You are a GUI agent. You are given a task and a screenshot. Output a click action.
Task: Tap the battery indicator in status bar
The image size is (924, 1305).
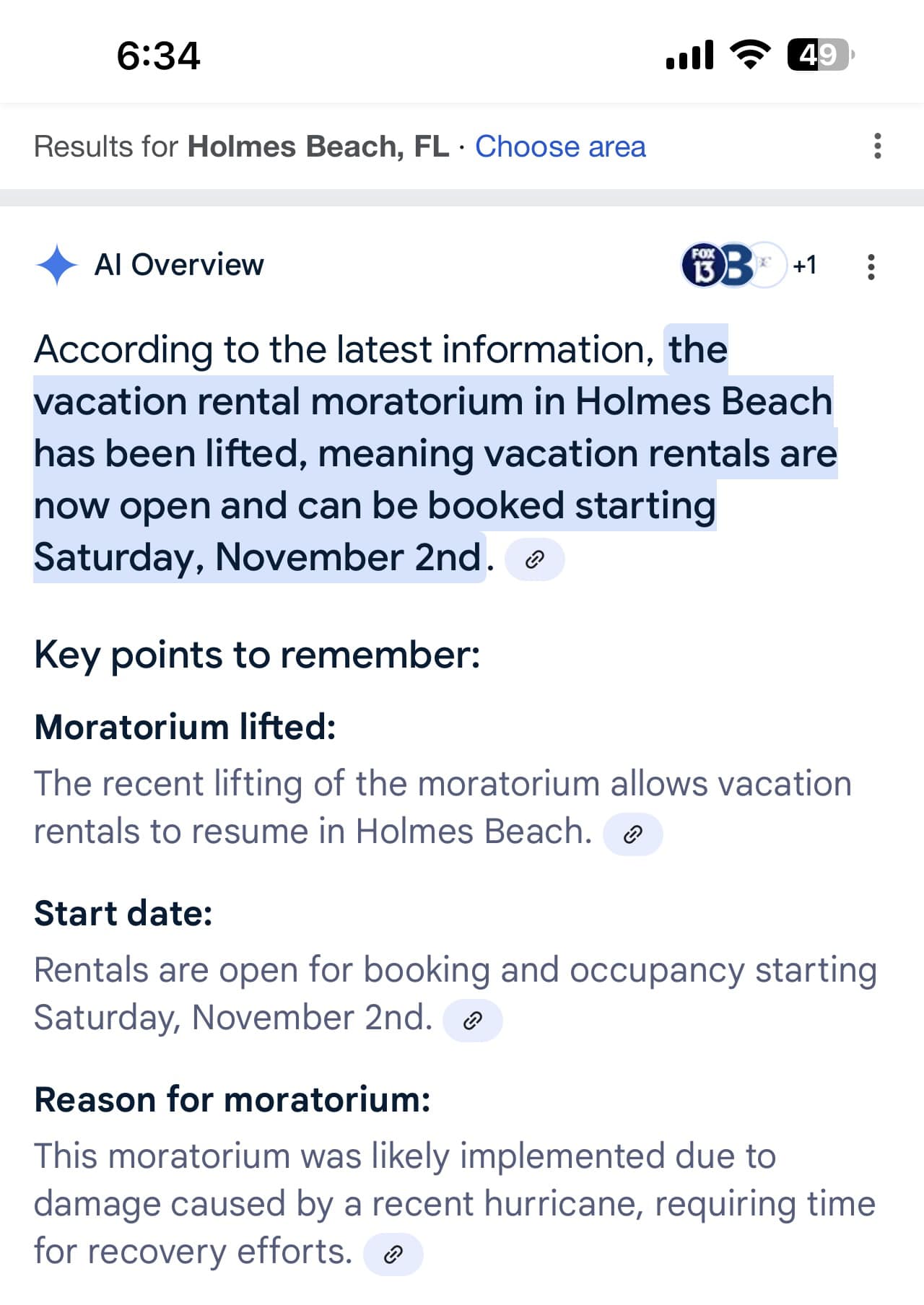[x=820, y=55]
